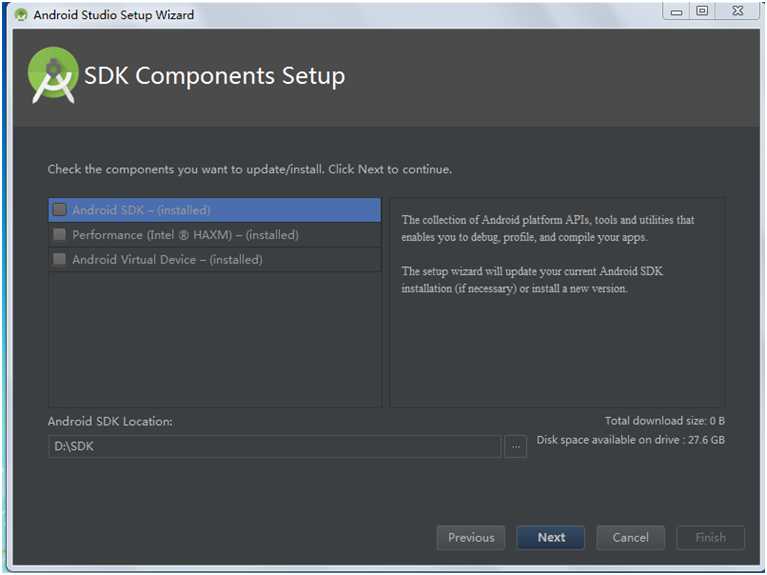Screen dimensions: 767x575
Task: Click Next to continue setup
Action: 551,537
